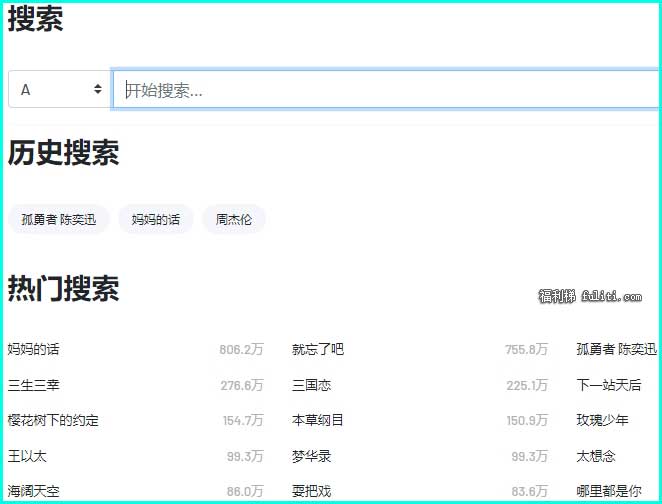
Task: Open hot search 孤勇者 陈奕迅 in third column
Action: click(x=616, y=349)
